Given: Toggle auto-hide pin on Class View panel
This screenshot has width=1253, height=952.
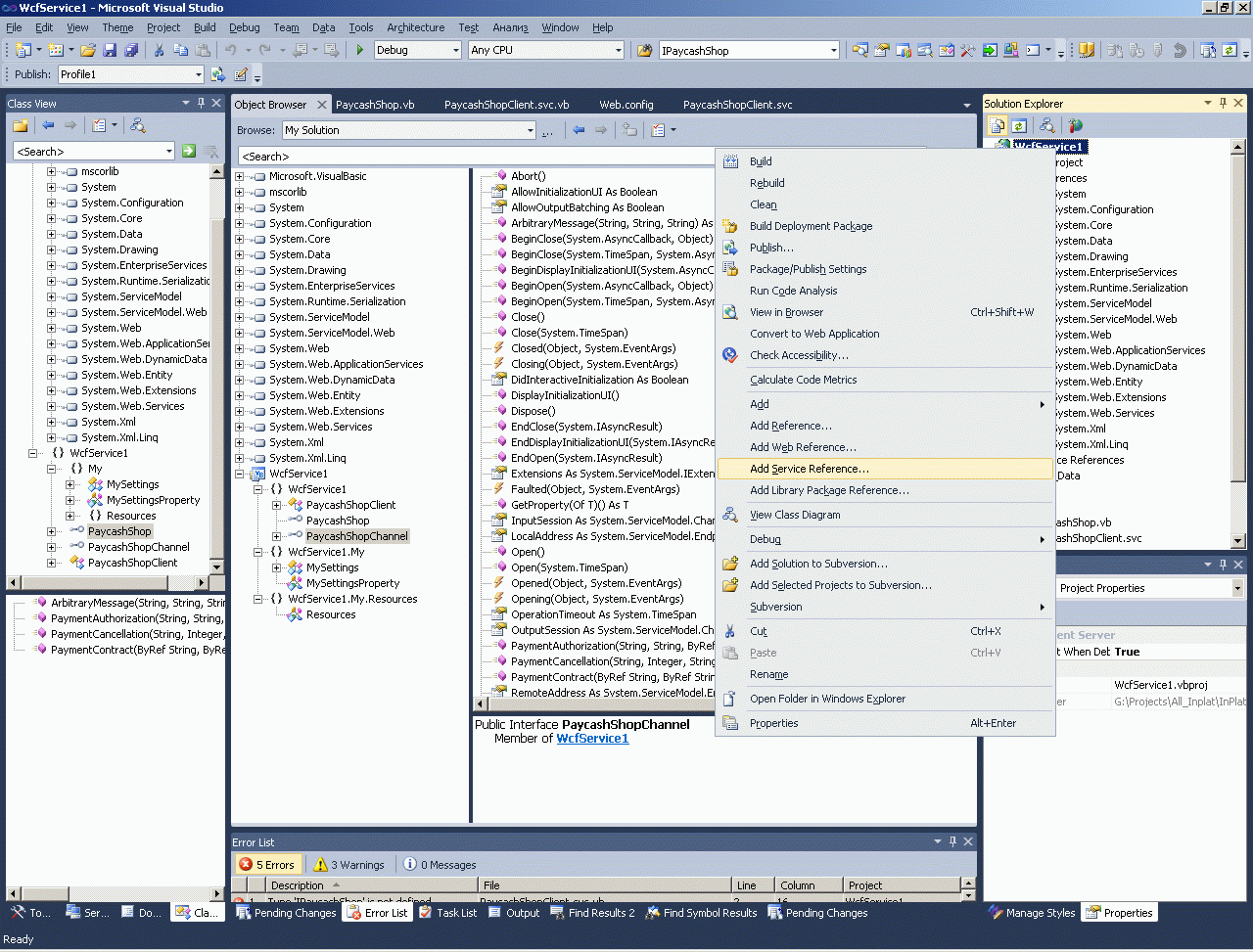Looking at the screenshot, I should point(202,103).
